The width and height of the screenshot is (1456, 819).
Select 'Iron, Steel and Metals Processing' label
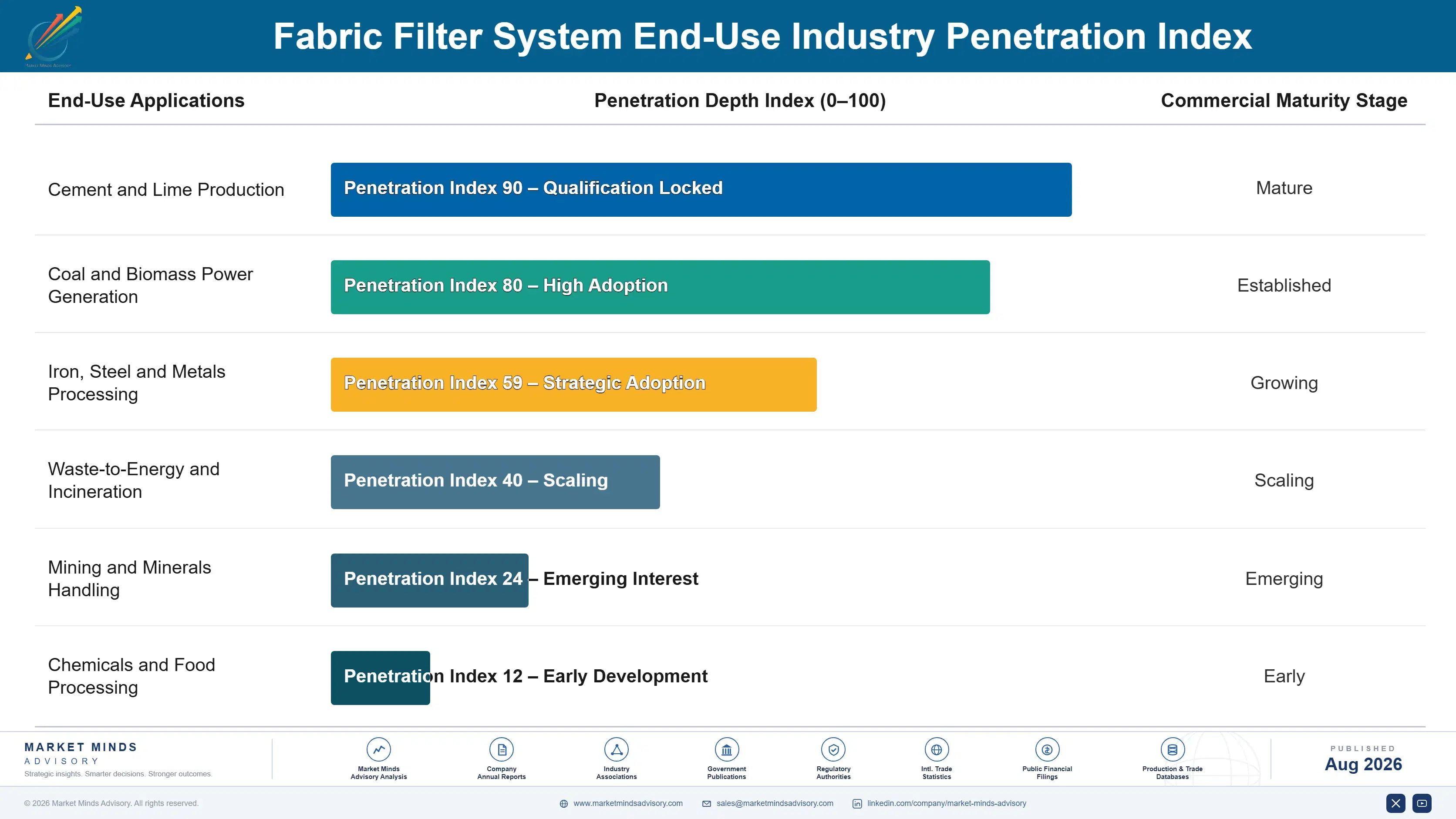click(x=136, y=383)
